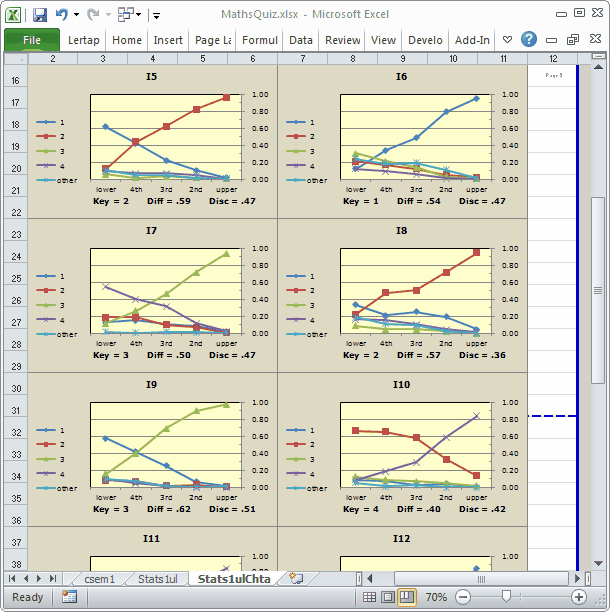610x612 pixels.
Task: Select Page Break Preview view button
Action: (407, 597)
